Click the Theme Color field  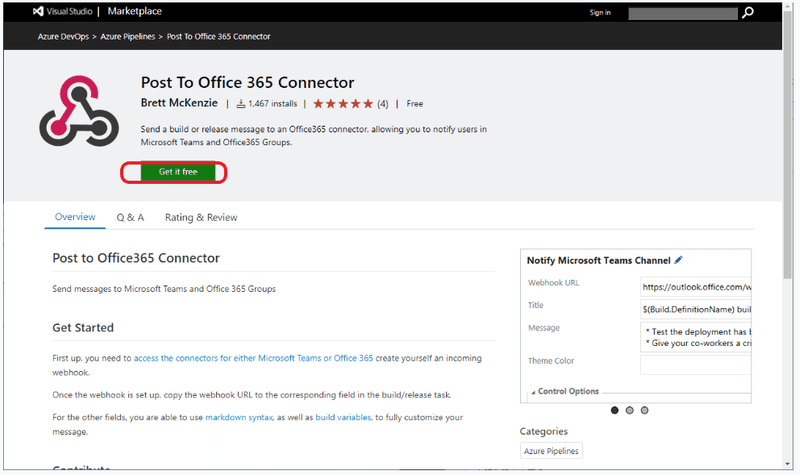pyautogui.click(x=695, y=365)
